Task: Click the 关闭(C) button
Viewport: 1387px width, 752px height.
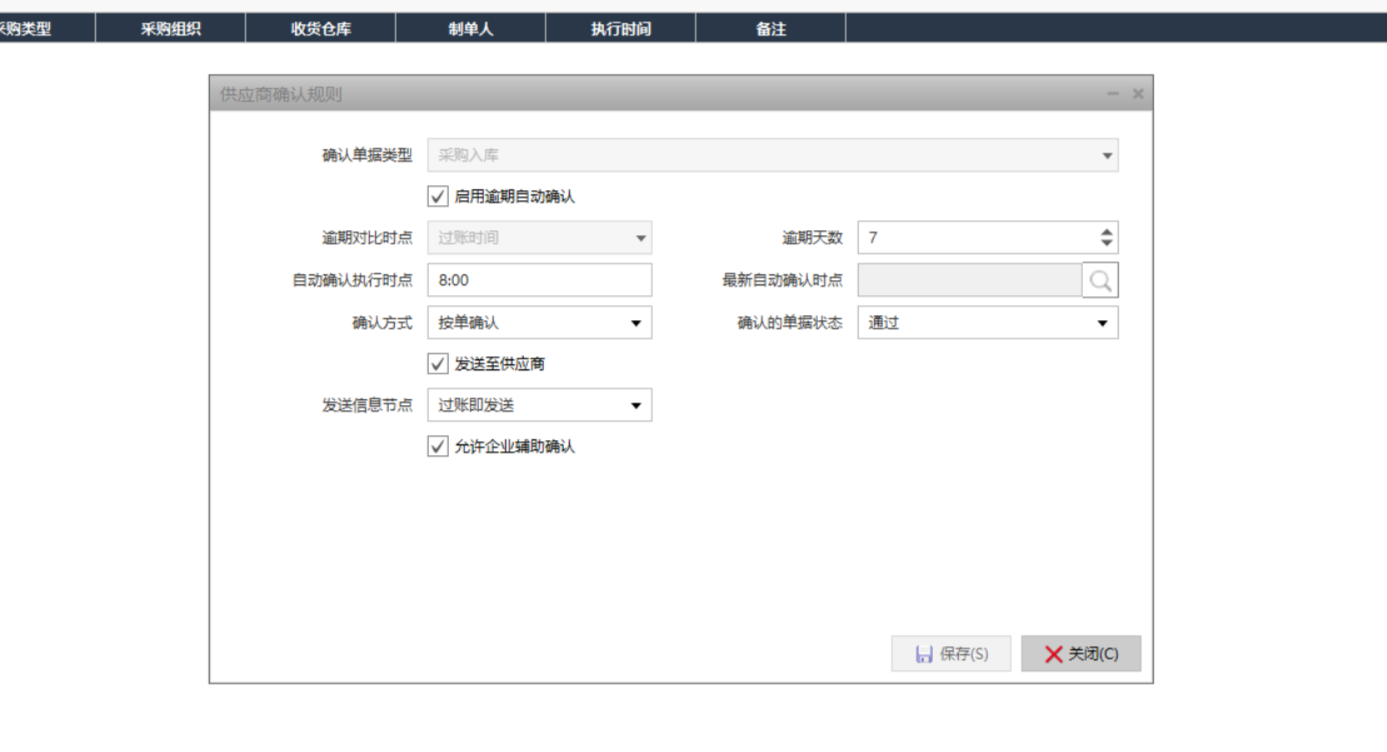Action: point(1081,654)
